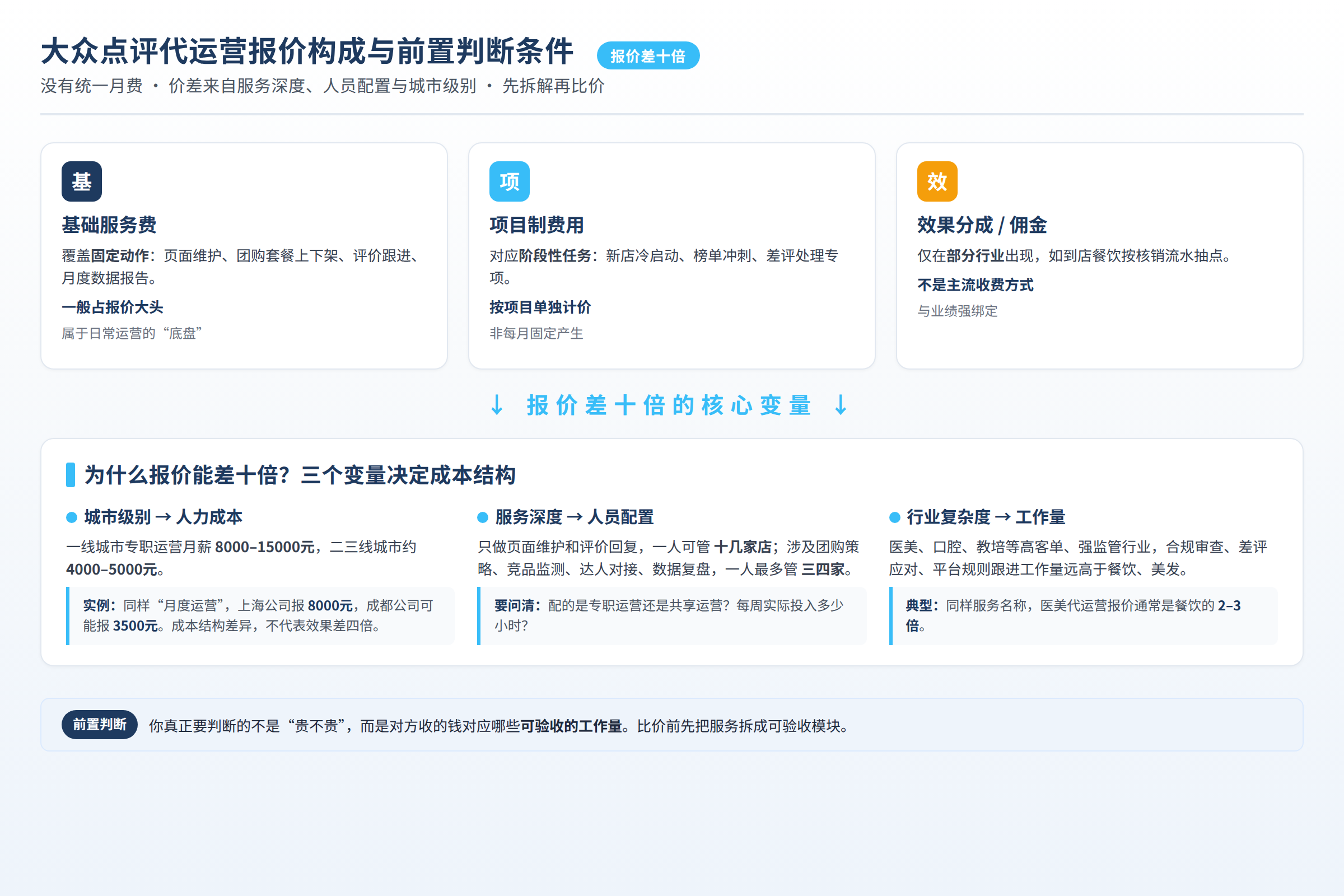Click the paragraph starting 一线城市专职运营月薪
The height and width of the screenshot is (896, 1344).
(241, 558)
